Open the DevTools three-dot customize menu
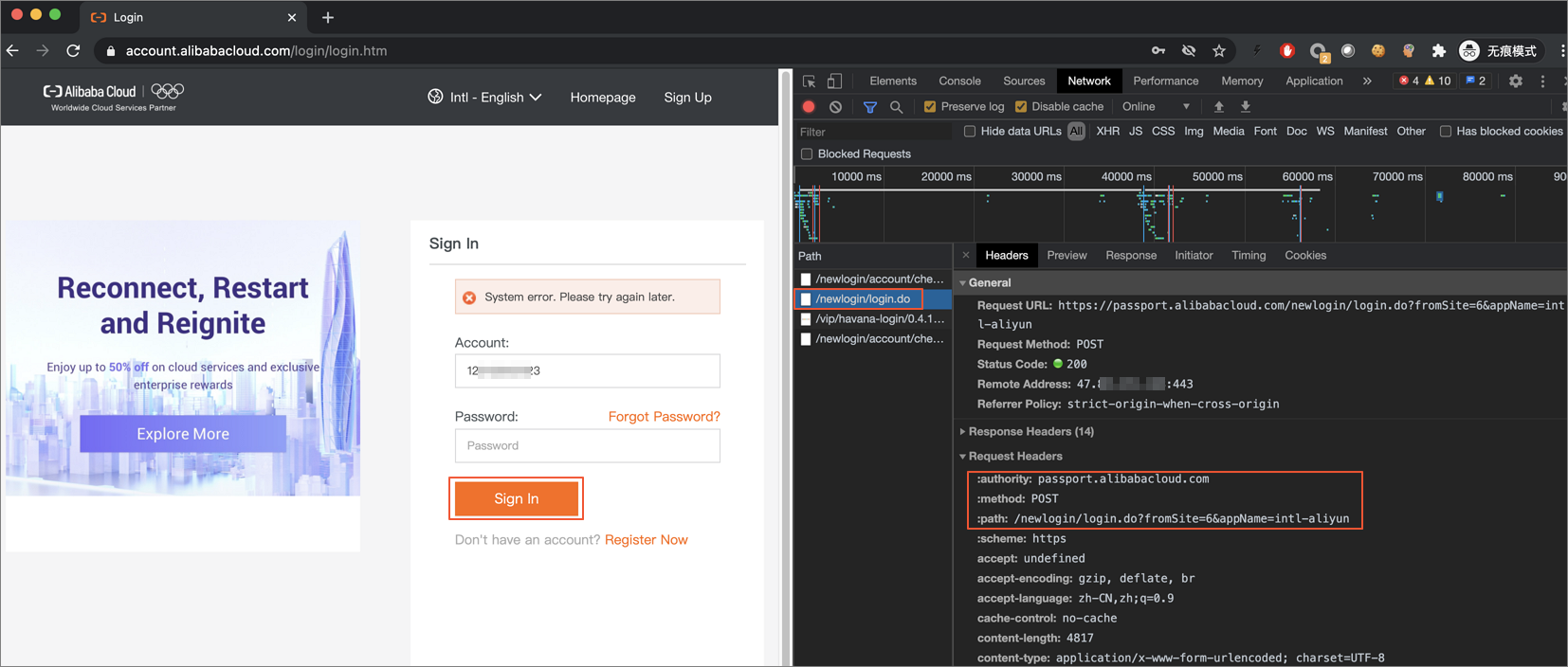Image resolution: width=1568 pixels, height=667 pixels. (1542, 81)
